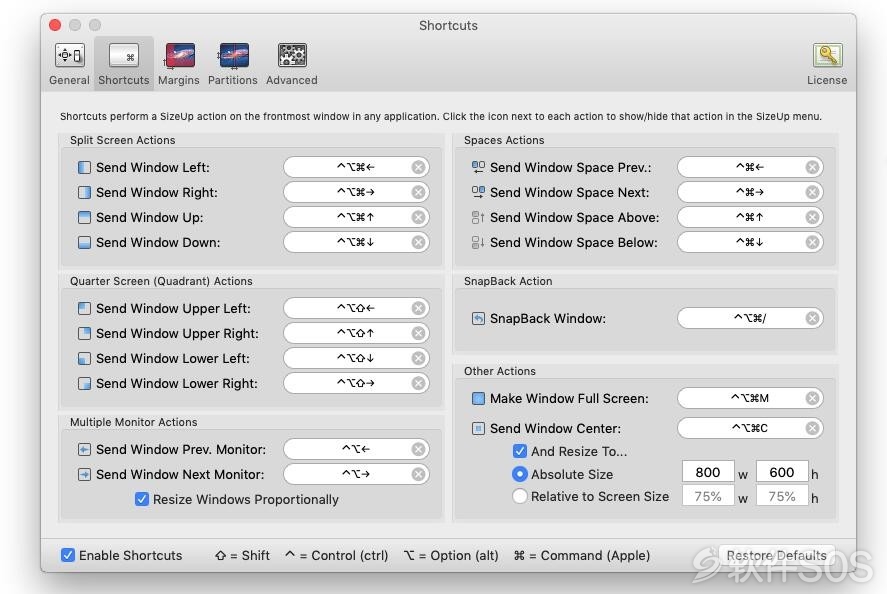887x594 pixels.
Task: Click the Send Window Lower Left shortcut field
Action: [x=356, y=358]
